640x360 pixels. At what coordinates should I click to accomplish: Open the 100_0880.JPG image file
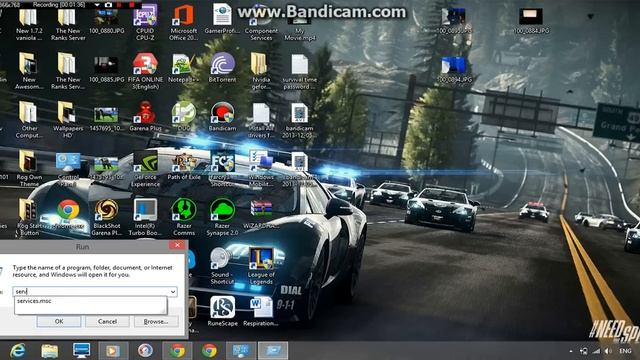point(106,21)
